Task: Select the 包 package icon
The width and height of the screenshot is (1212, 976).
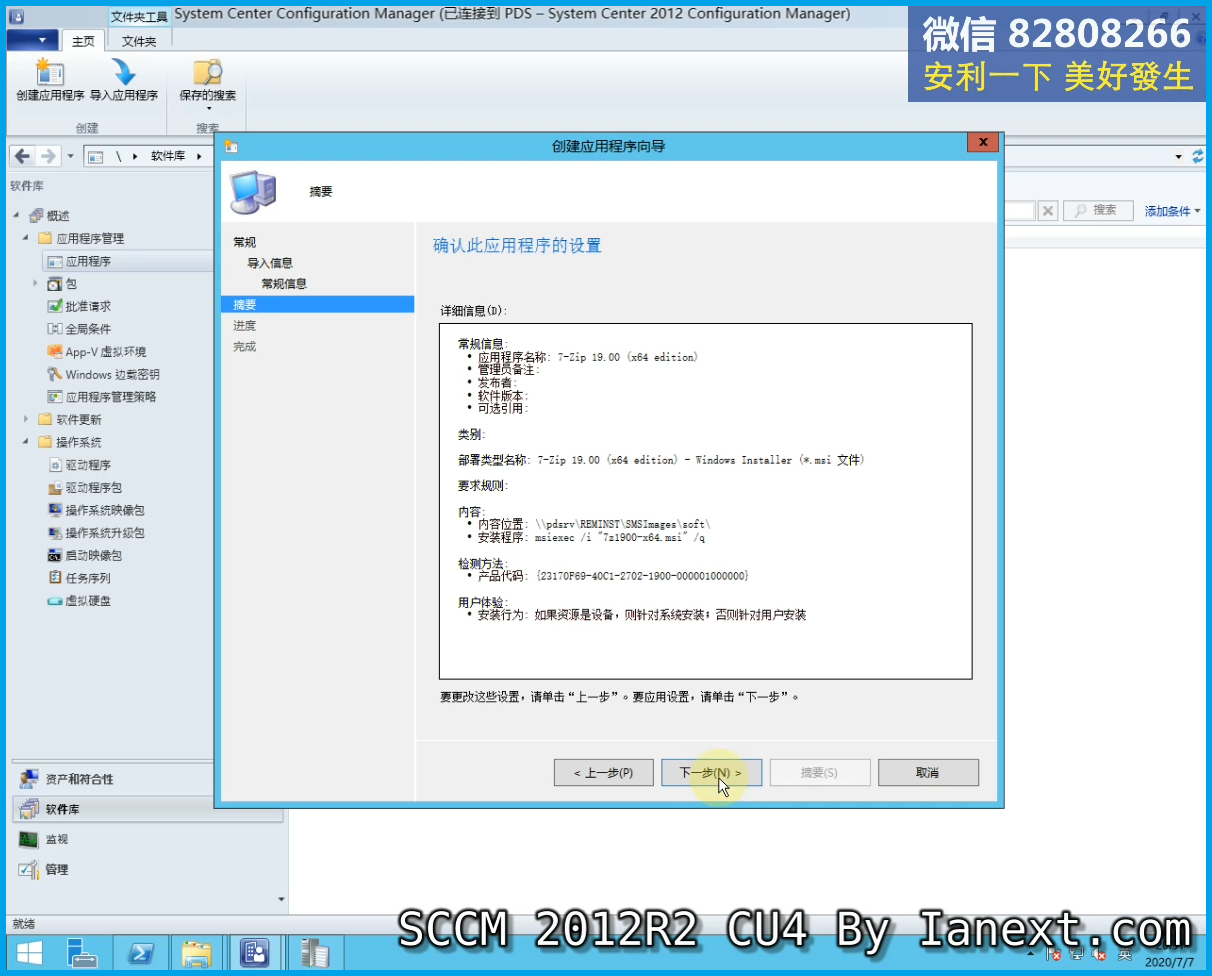Action: [x=55, y=284]
